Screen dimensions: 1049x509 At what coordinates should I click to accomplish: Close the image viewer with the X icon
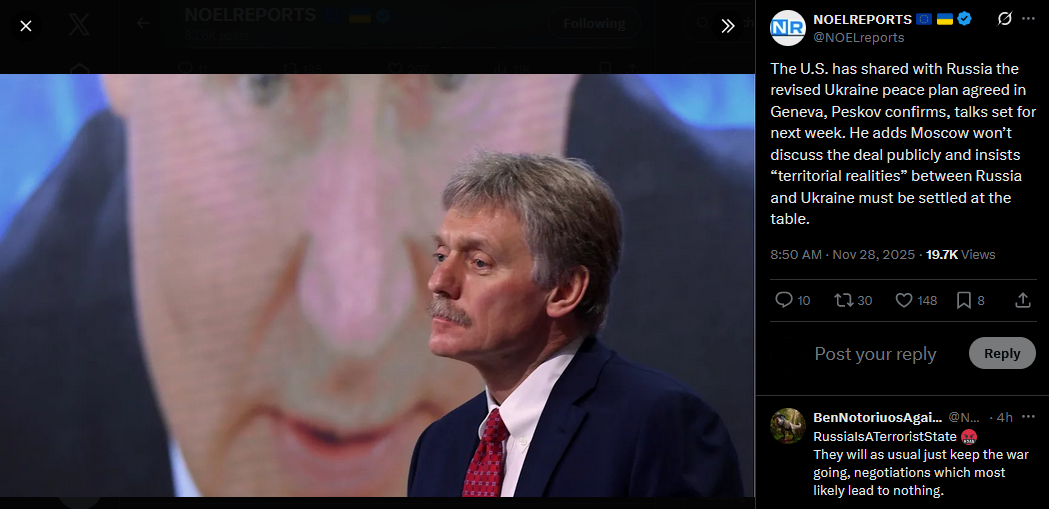pos(26,26)
